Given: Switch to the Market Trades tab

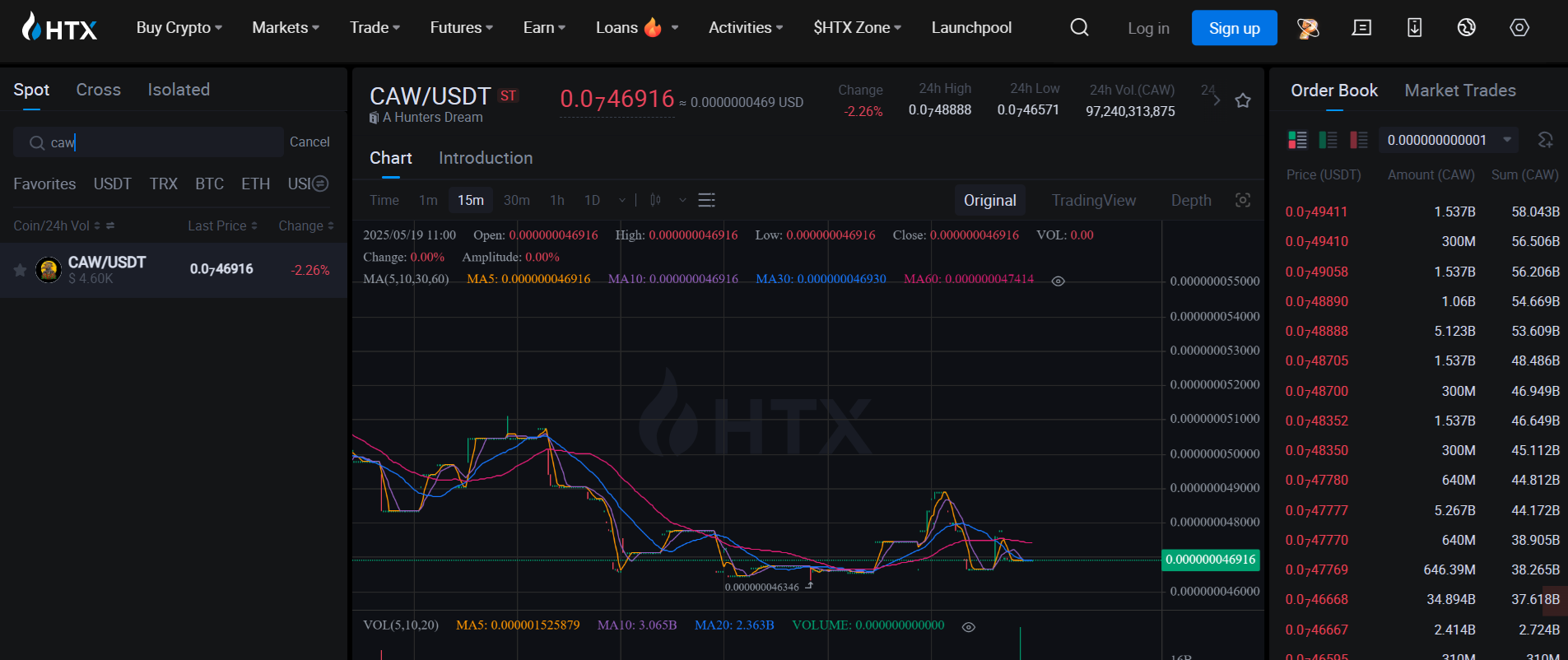Looking at the screenshot, I should click(x=1459, y=91).
